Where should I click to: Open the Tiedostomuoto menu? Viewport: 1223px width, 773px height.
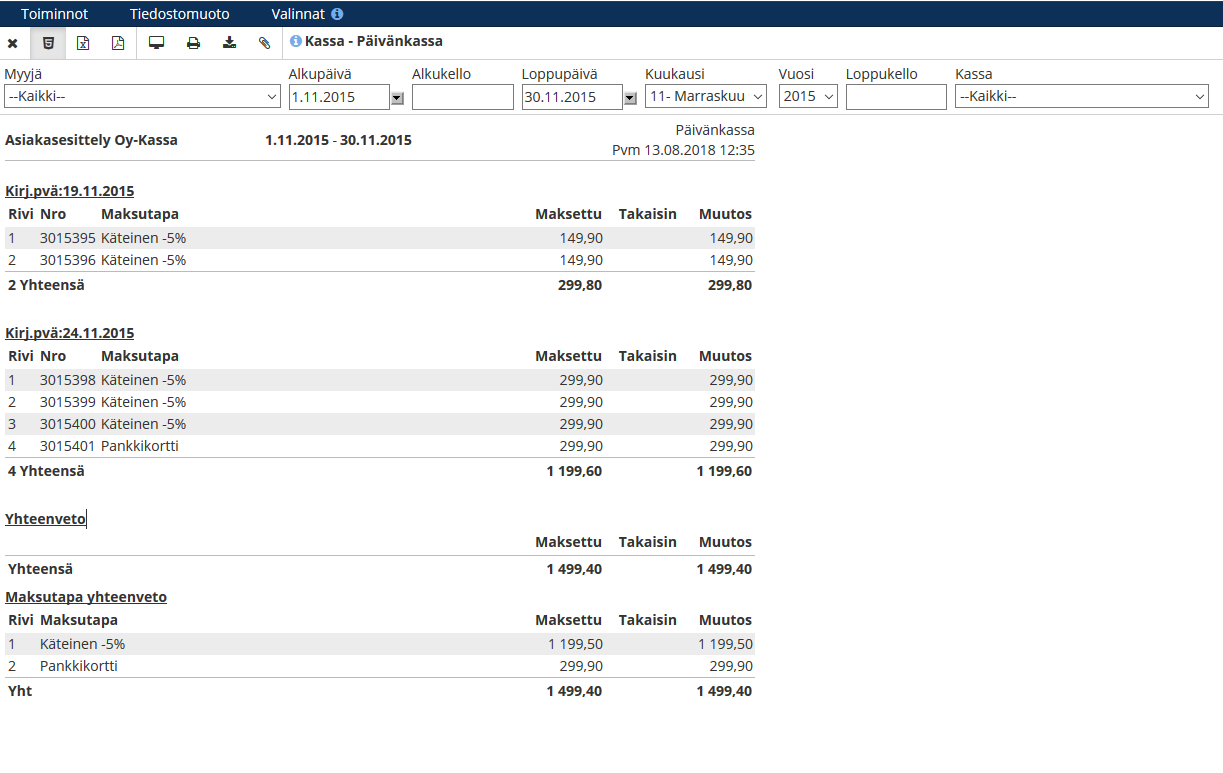180,14
